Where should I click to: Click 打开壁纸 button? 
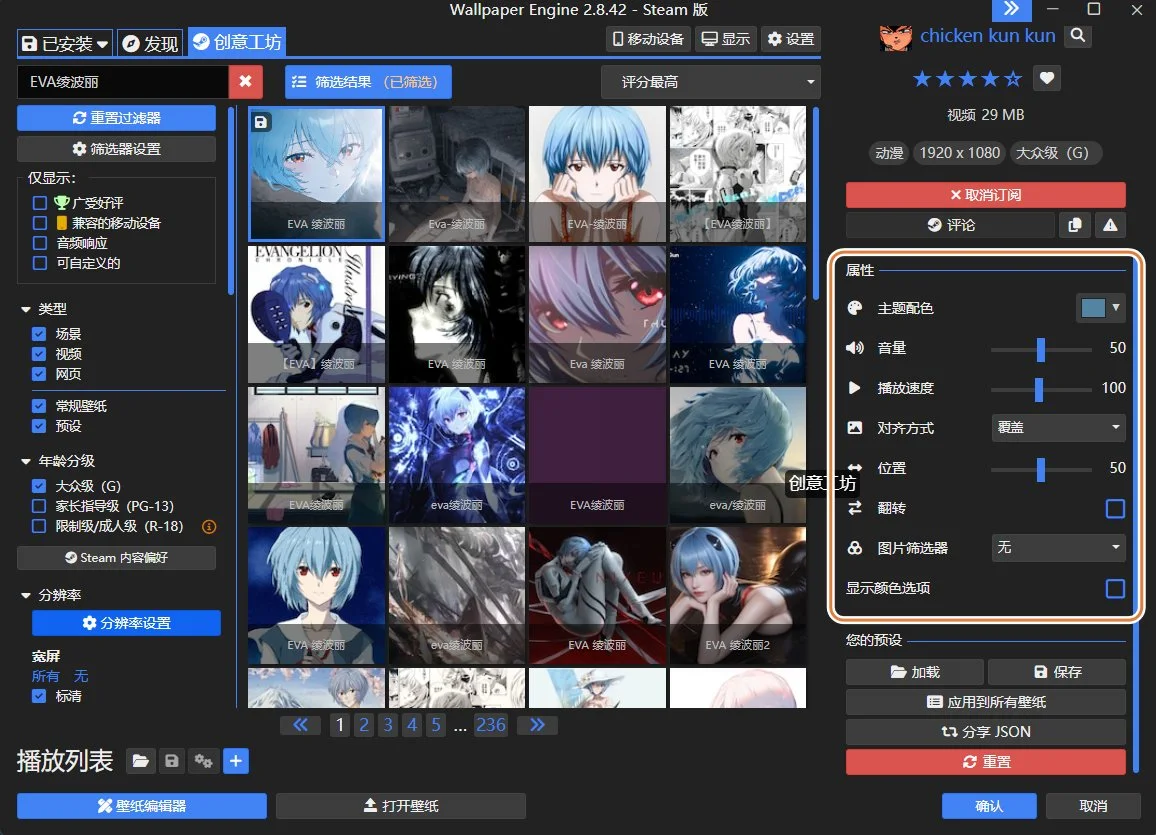click(x=401, y=806)
